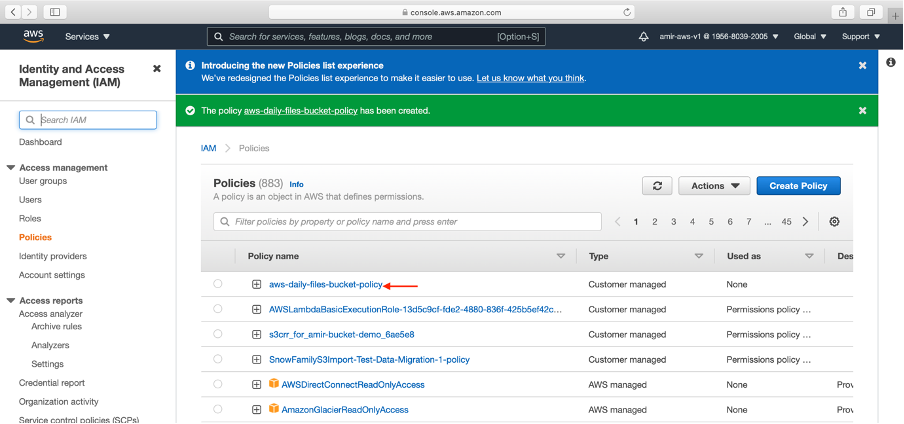Screen dimensions: 904x424
Task: Open the notifications bell icon
Action: [643, 36]
